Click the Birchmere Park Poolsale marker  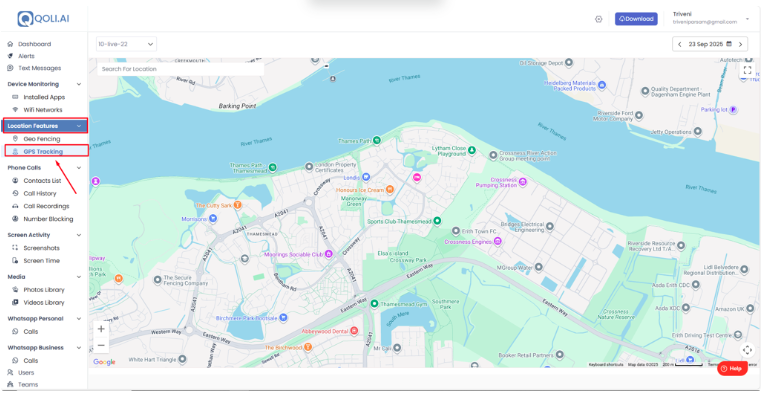[x=283, y=318]
